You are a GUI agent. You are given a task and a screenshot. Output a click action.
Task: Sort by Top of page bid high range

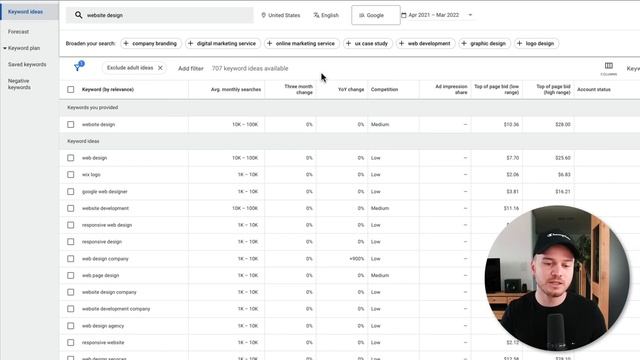pyautogui.click(x=553, y=89)
